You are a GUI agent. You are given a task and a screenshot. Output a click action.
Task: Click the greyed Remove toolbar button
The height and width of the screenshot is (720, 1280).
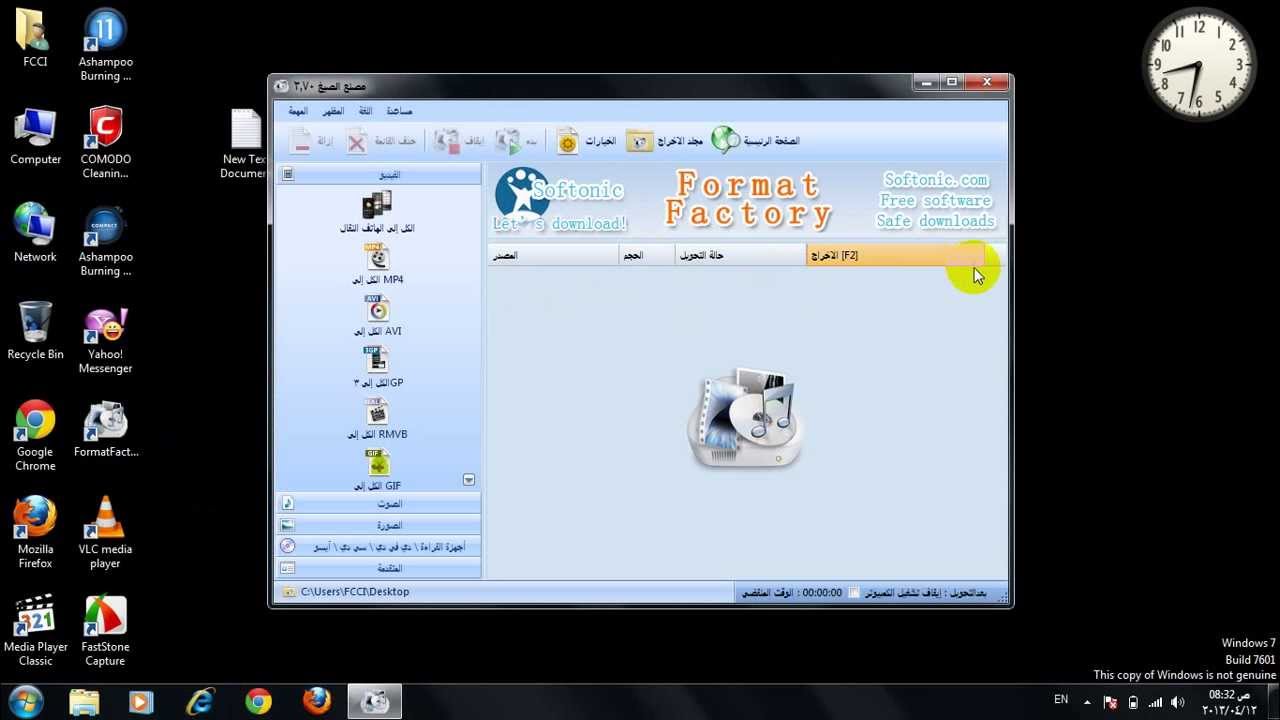pyautogui.click(x=311, y=141)
